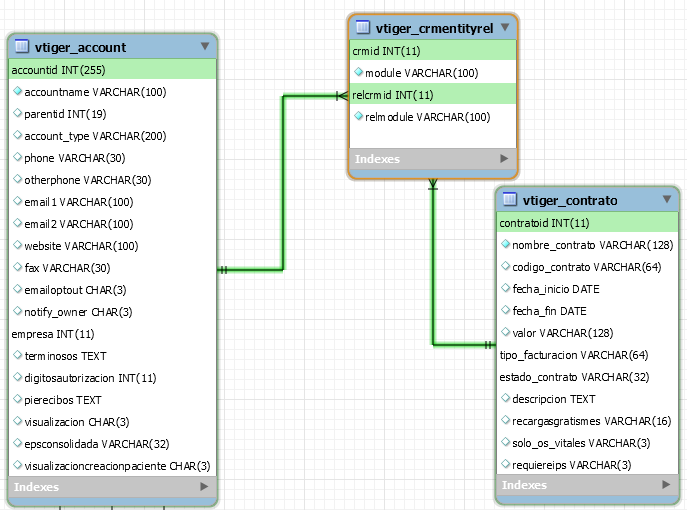Select the epsconsolidada VARCHAR(32) column
Image resolution: width=687 pixels, height=510 pixels.
coord(112,444)
